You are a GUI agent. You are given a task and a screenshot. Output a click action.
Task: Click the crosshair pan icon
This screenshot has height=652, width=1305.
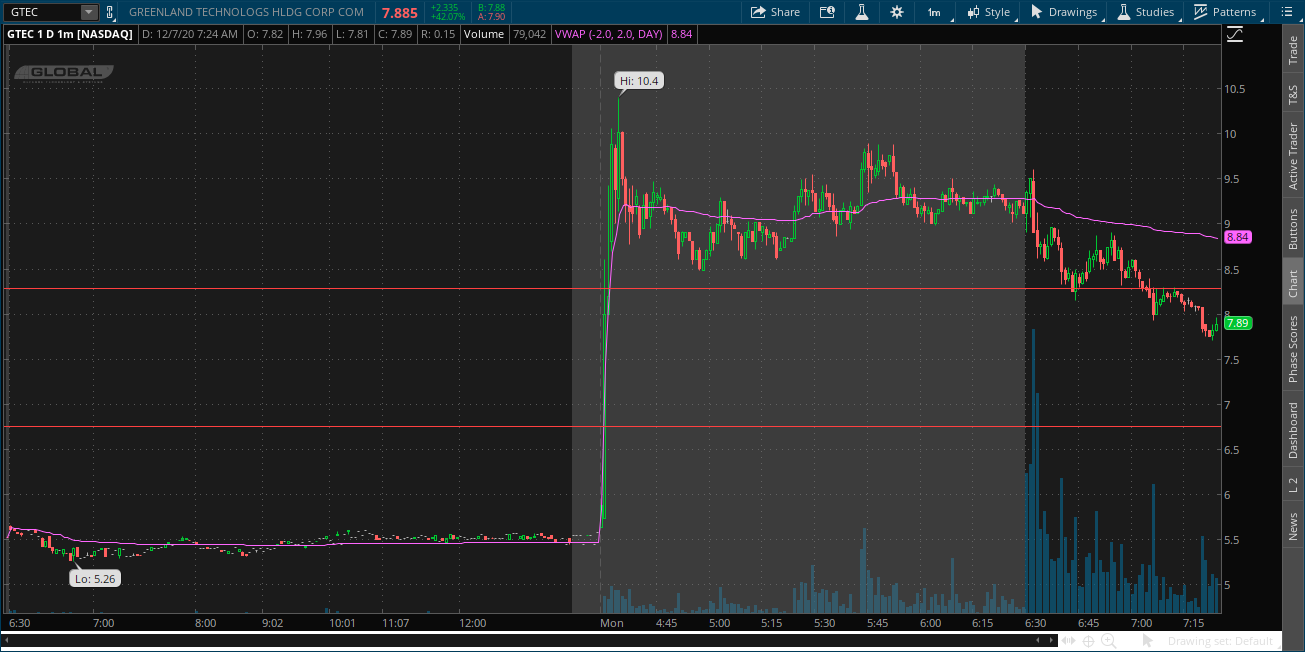tap(1089, 640)
